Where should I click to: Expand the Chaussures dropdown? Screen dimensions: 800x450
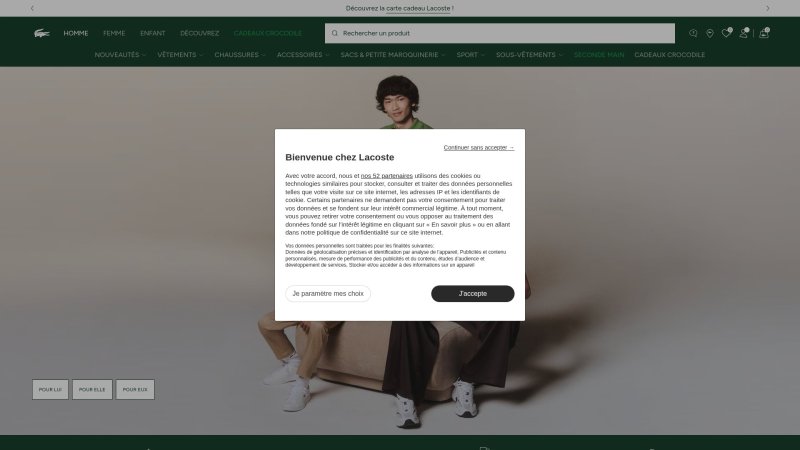(240, 55)
